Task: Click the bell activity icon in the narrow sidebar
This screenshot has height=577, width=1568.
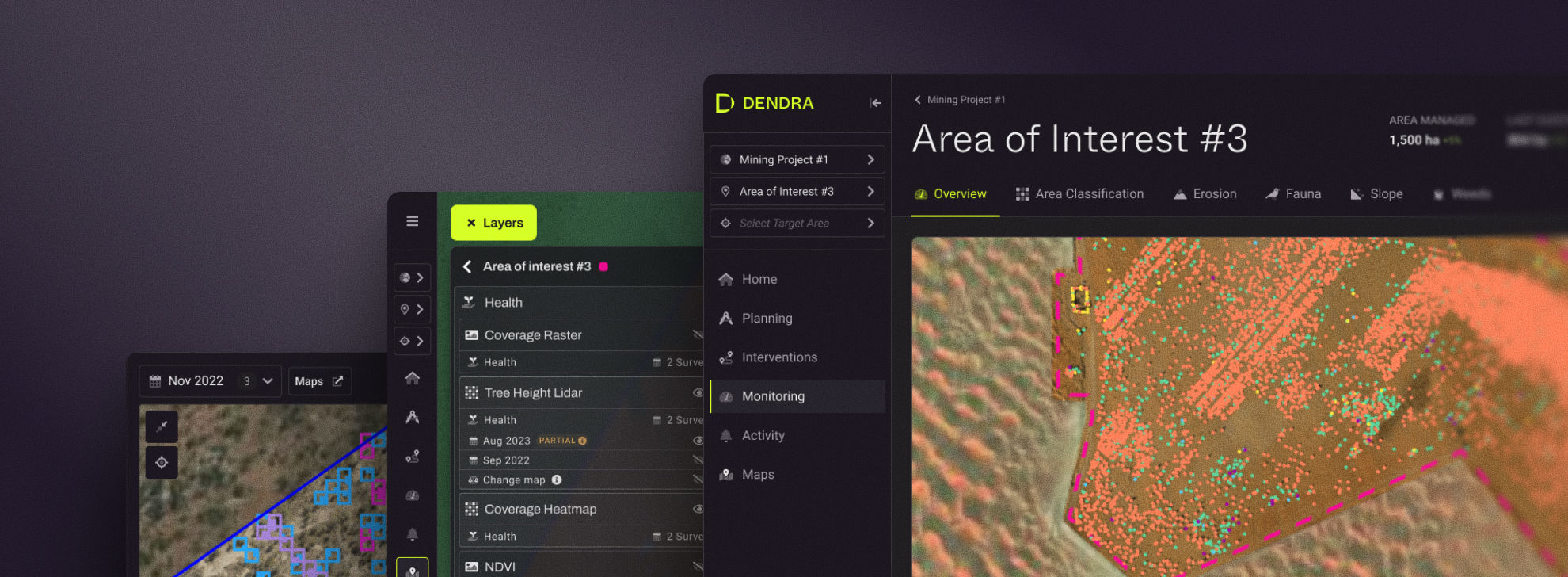Action: [x=413, y=534]
